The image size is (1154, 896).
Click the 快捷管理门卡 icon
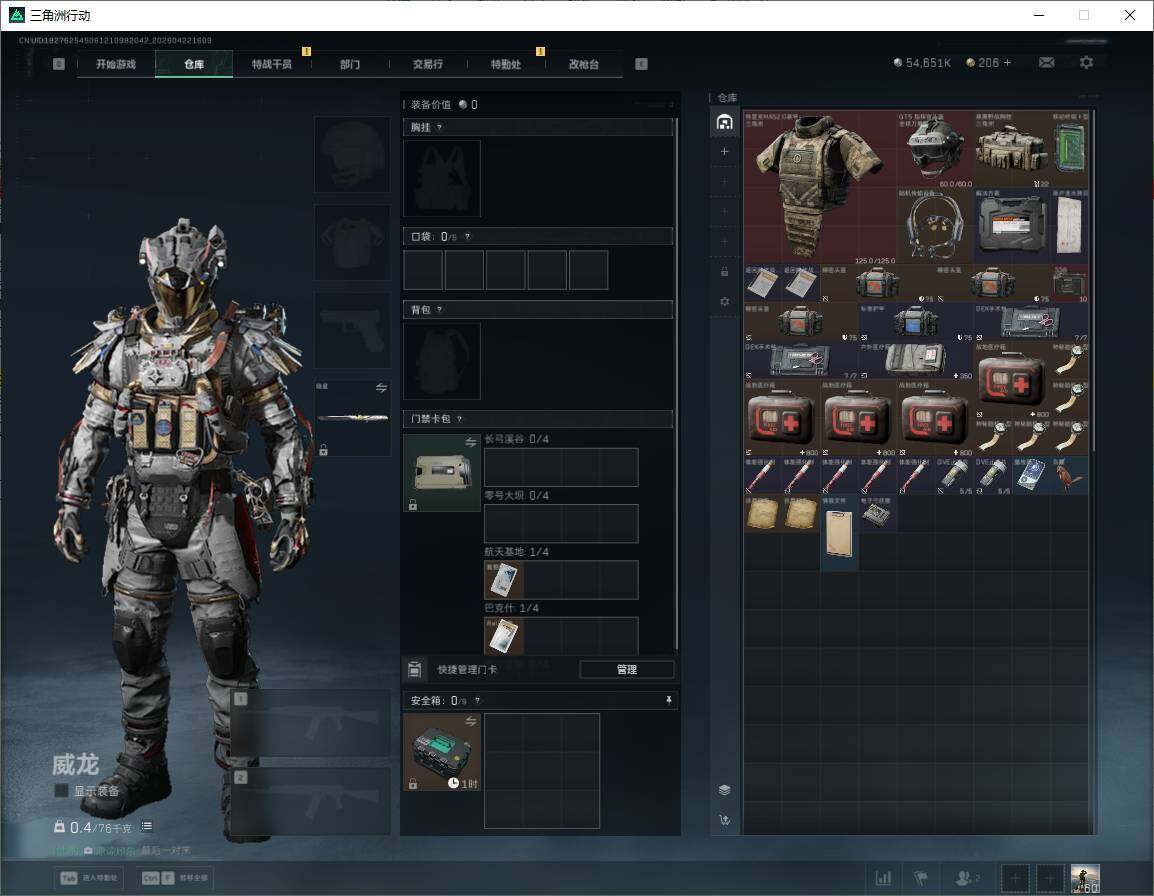pos(414,669)
